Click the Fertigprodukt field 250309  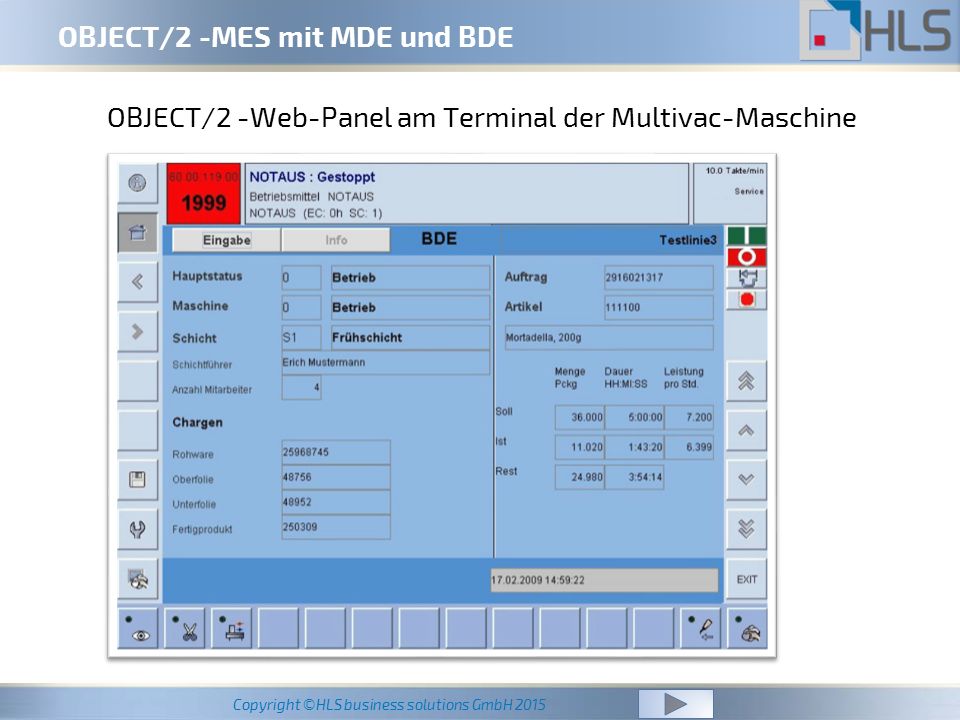336,527
